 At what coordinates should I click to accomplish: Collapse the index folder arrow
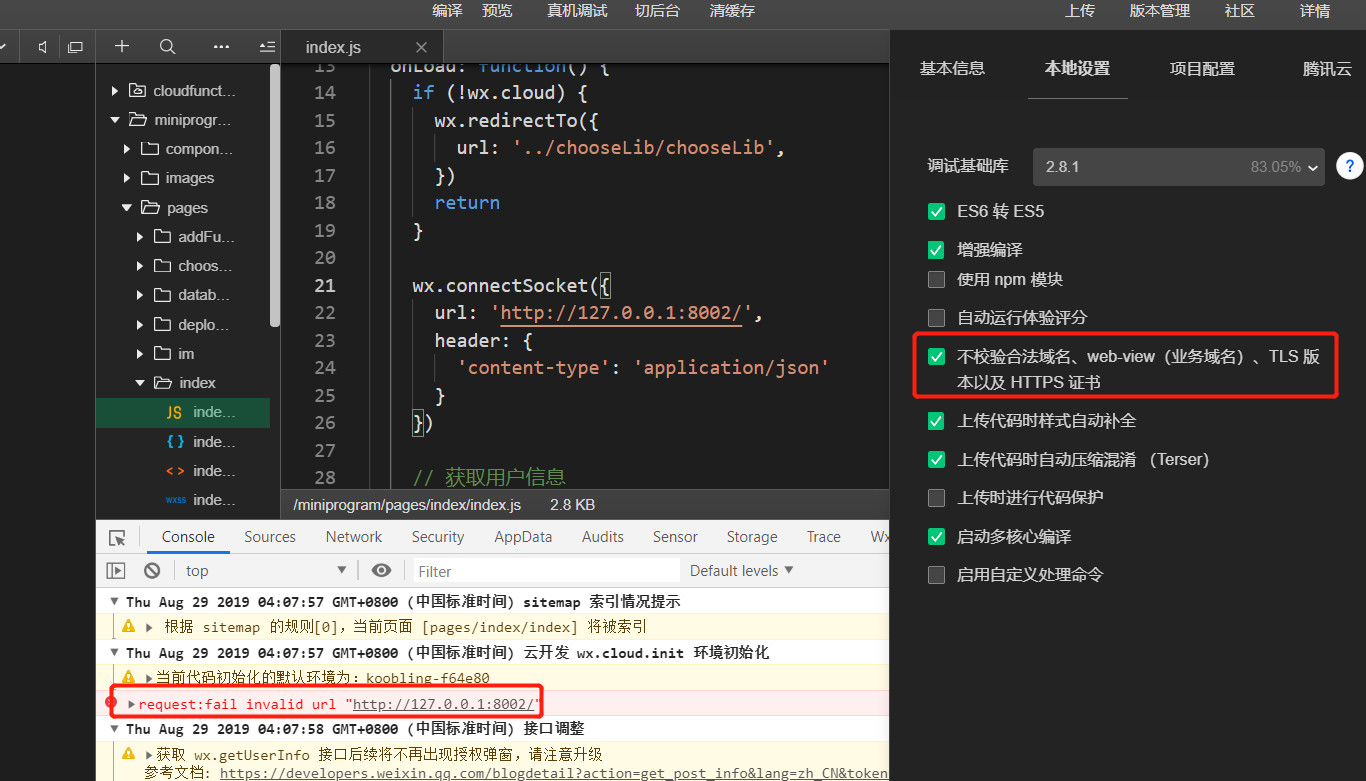[140, 383]
